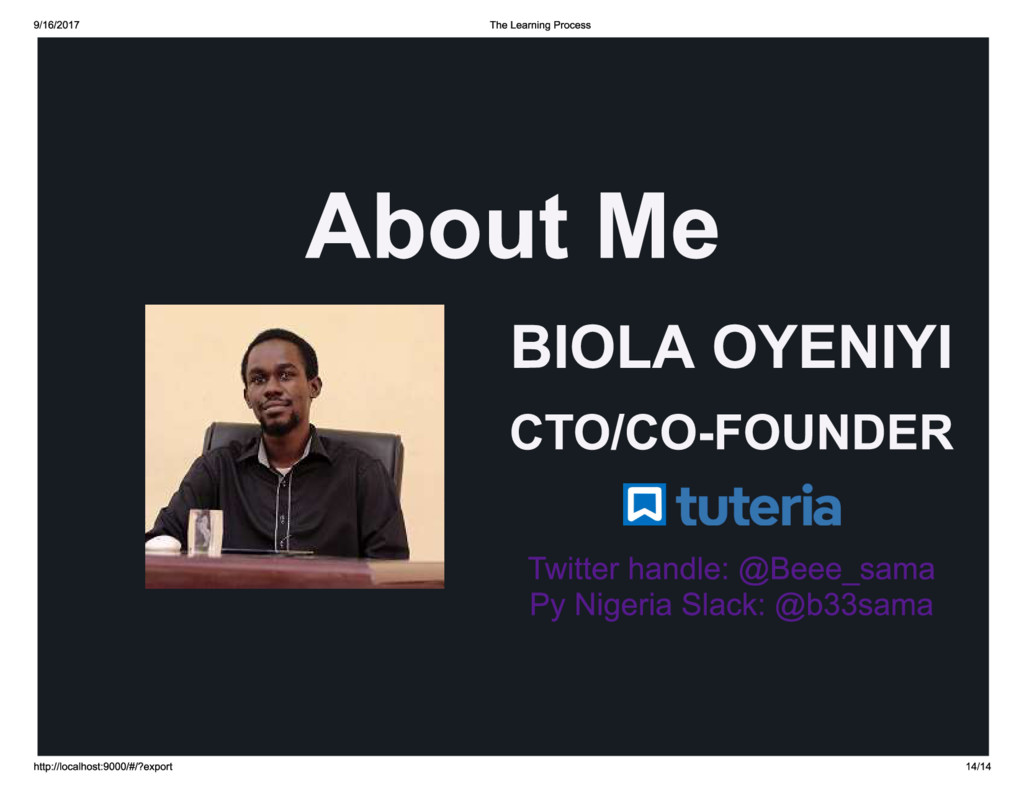Click the crystal glass block on the desk
Image resolution: width=1024 pixels, height=791 pixels.
pyautogui.click(x=205, y=532)
